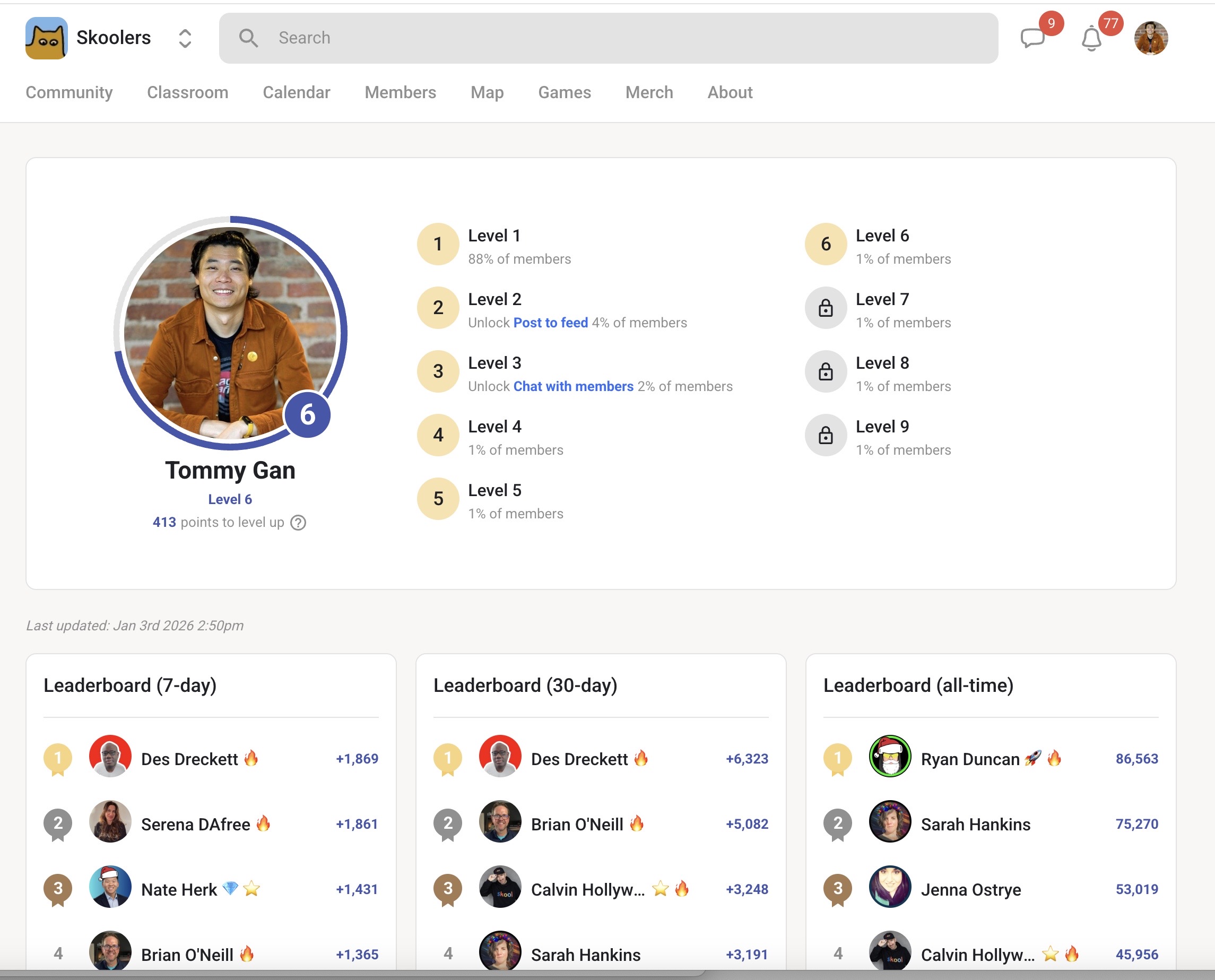Image resolution: width=1215 pixels, height=980 pixels.
Task: Click the Level 1 gold badge
Action: tap(438, 245)
